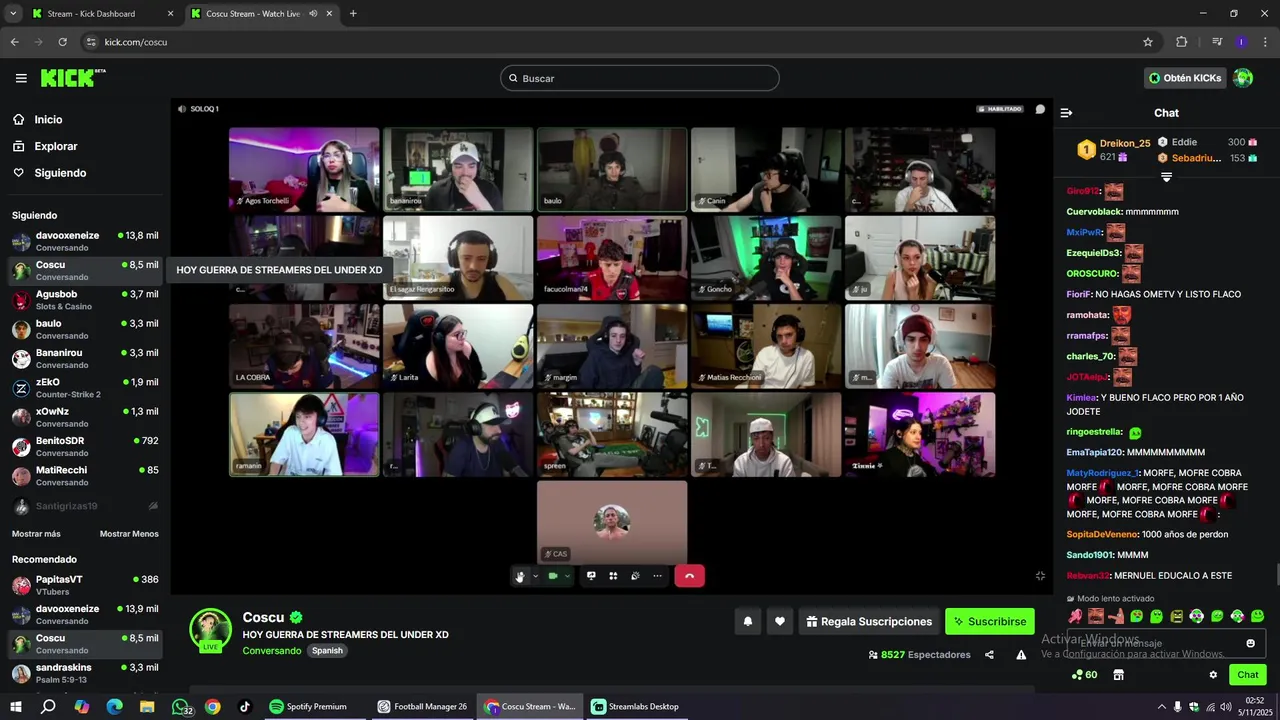Select BenitoSDR channel in sidebar
This screenshot has width=1280, height=720.
[x=85, y=446]
